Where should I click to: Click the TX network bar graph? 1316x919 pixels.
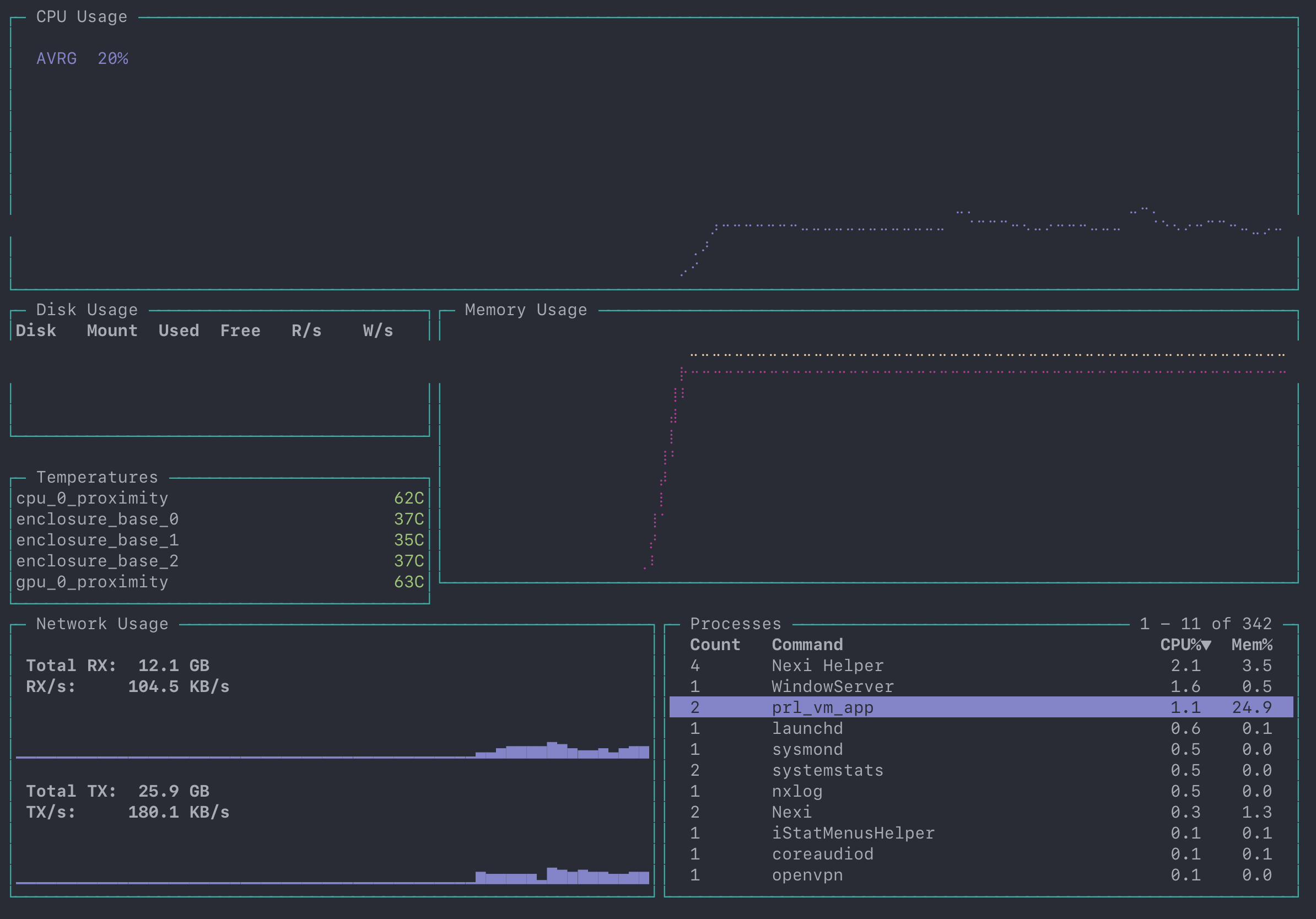332,875
